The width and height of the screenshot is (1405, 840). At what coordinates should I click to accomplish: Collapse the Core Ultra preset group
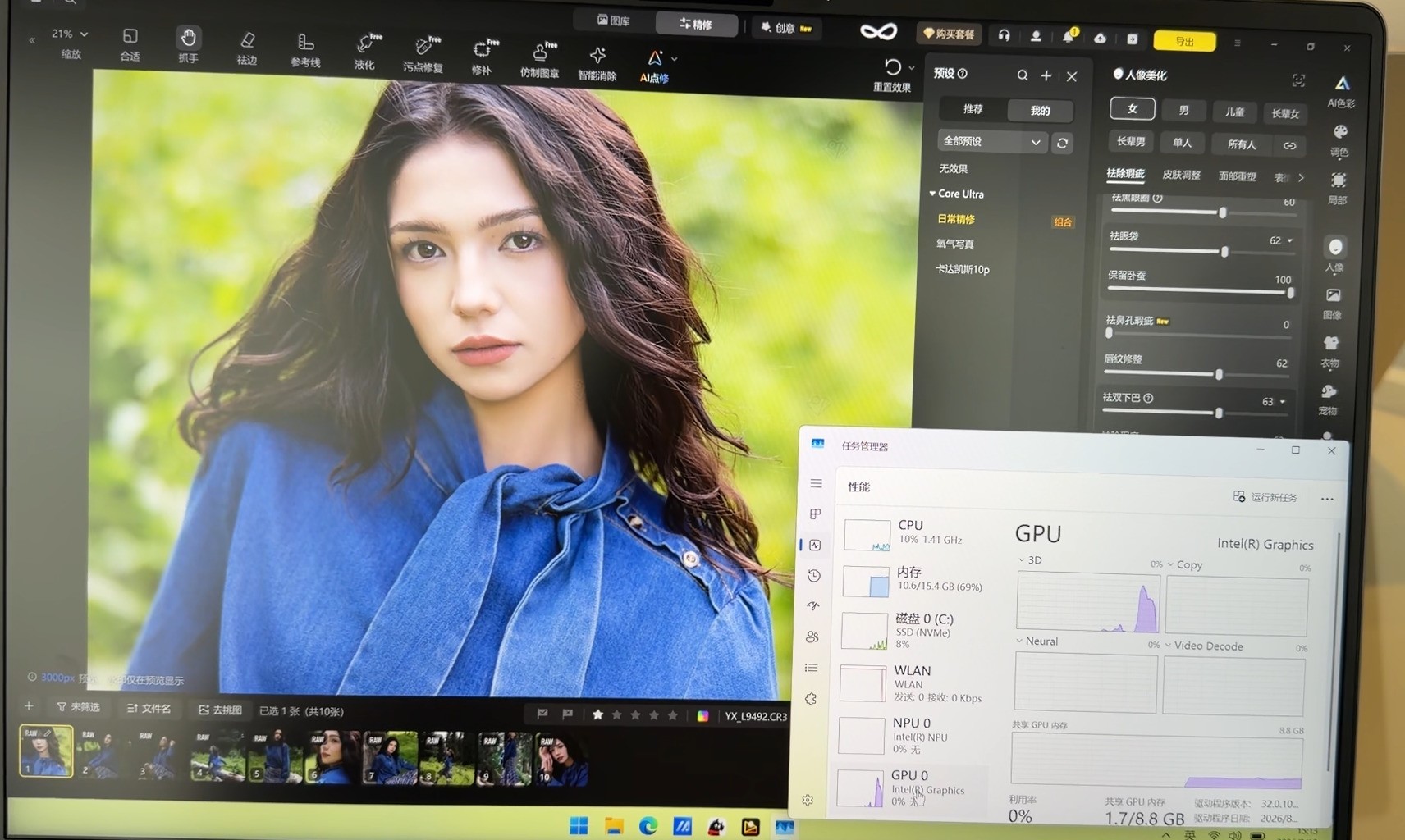[933, 194]
